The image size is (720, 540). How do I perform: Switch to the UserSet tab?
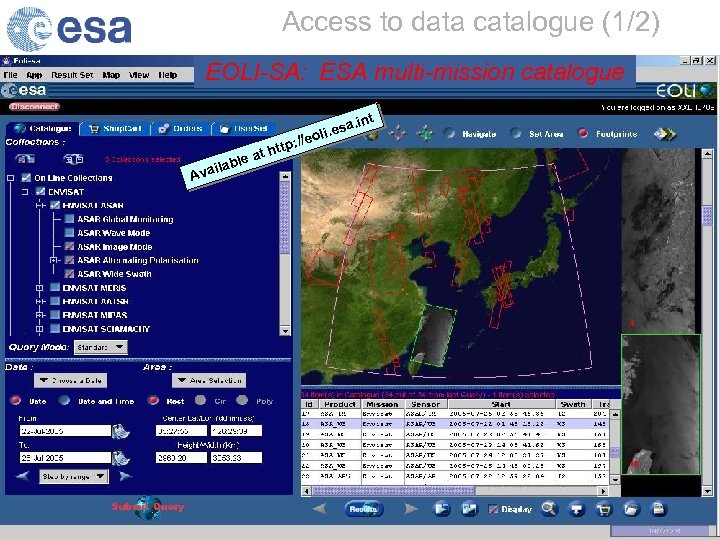coord(244,129)
